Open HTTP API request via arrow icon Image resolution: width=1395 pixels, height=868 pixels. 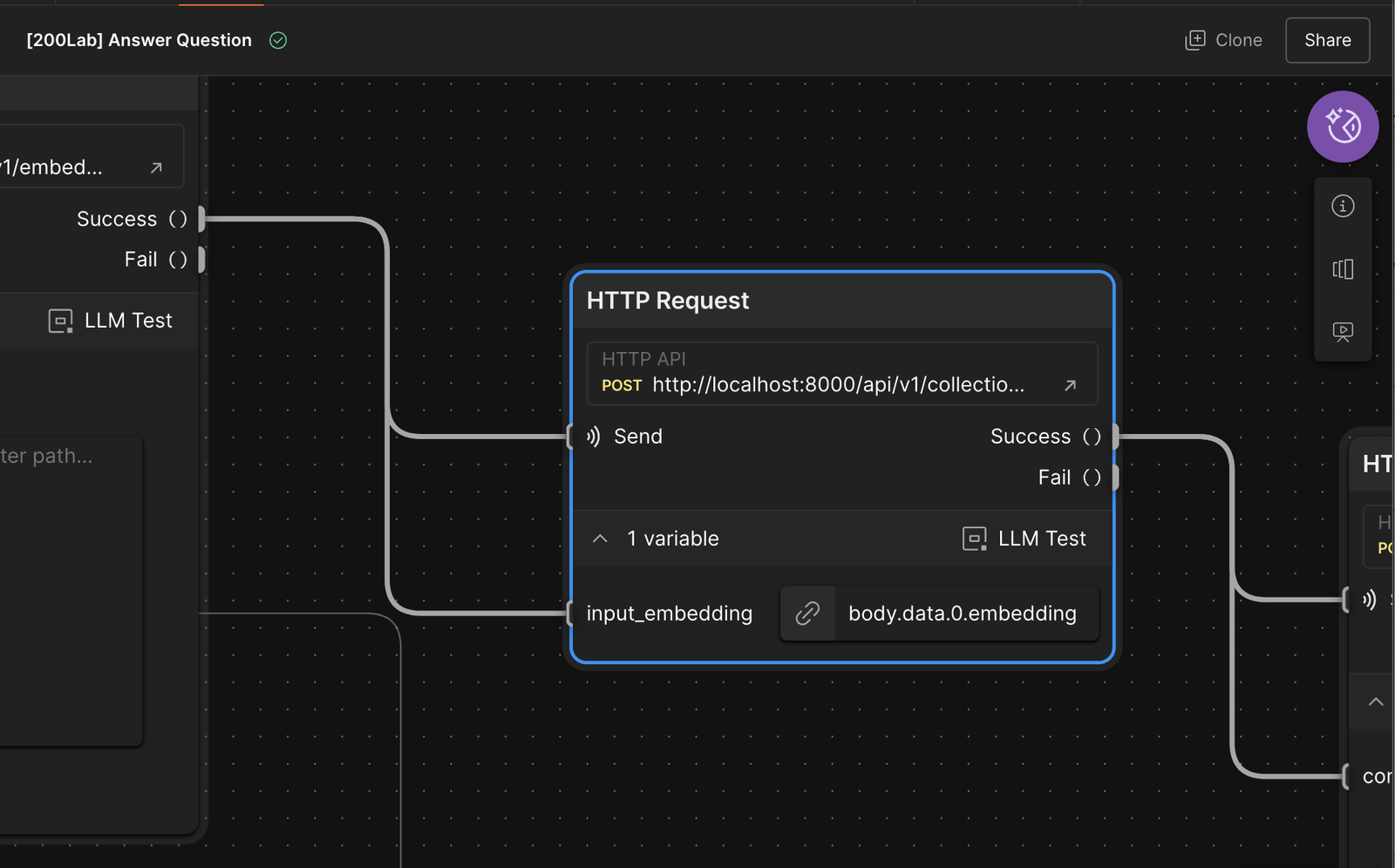(1070, 385)
